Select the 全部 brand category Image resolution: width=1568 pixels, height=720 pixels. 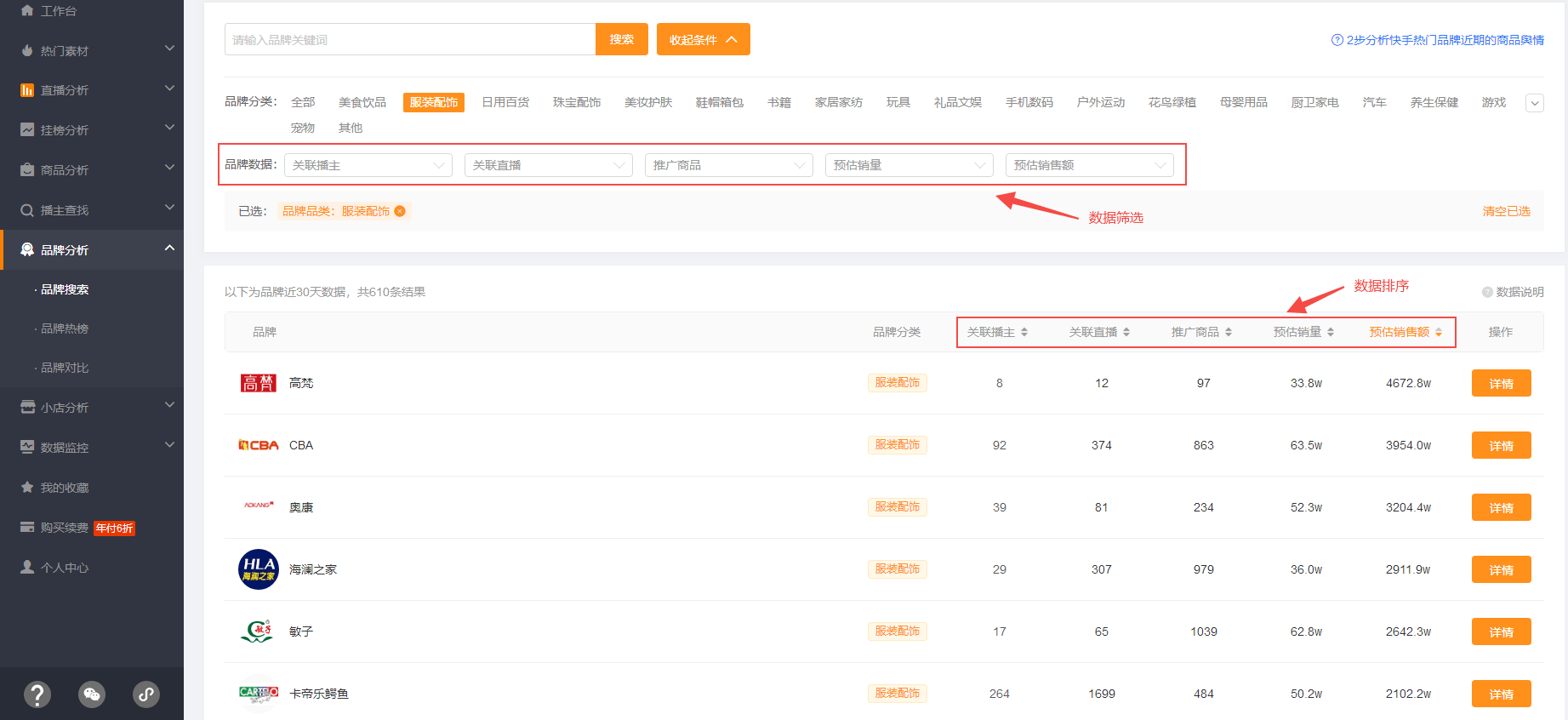click(x=303, y=102)
